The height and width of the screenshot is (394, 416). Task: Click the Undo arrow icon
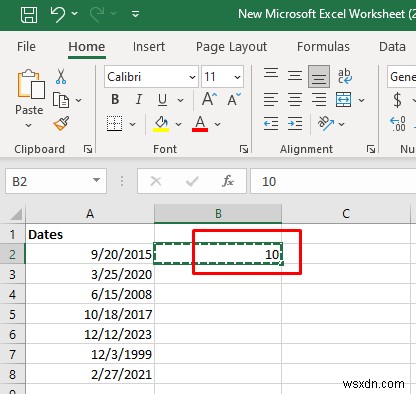(58, 14)
